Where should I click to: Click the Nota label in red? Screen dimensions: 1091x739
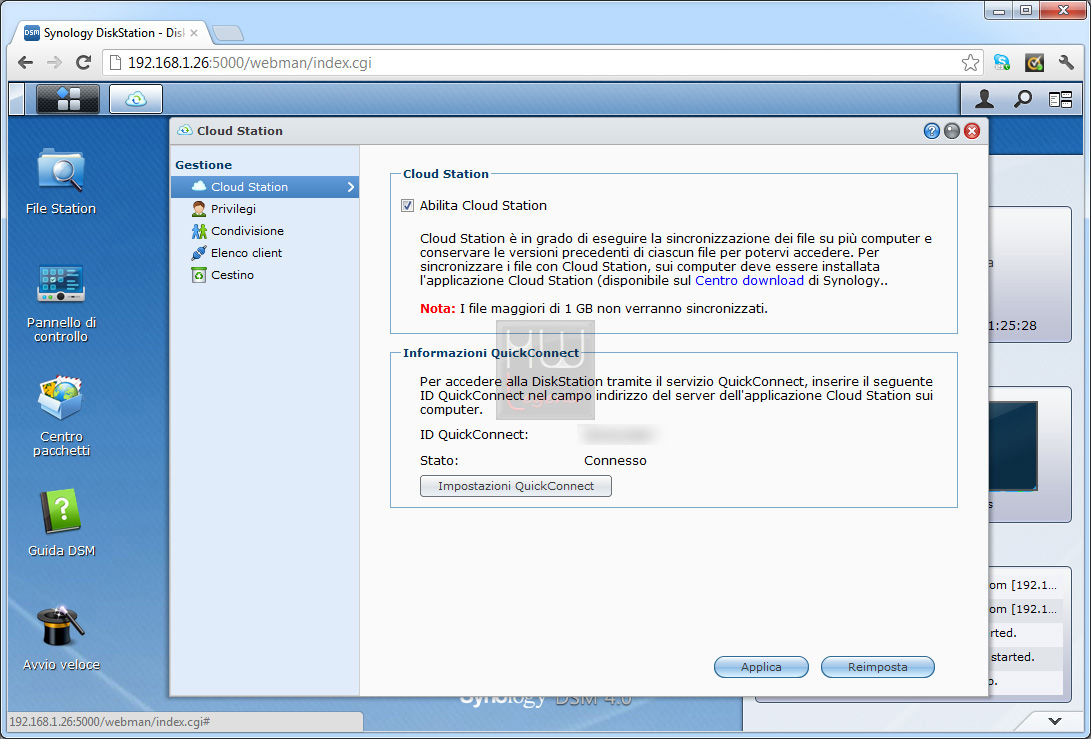[437, 308]
